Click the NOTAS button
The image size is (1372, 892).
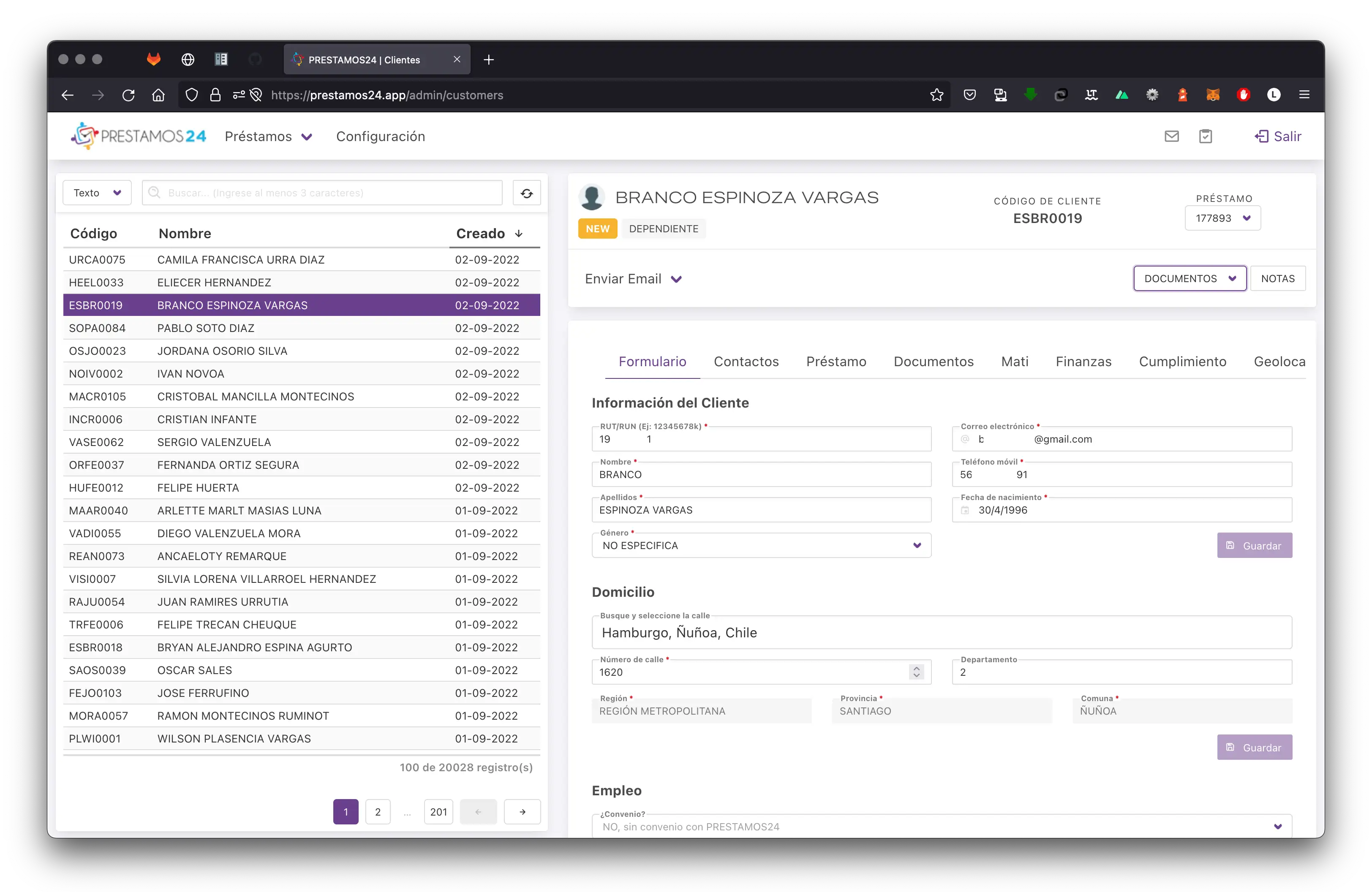coord(1277,279)
